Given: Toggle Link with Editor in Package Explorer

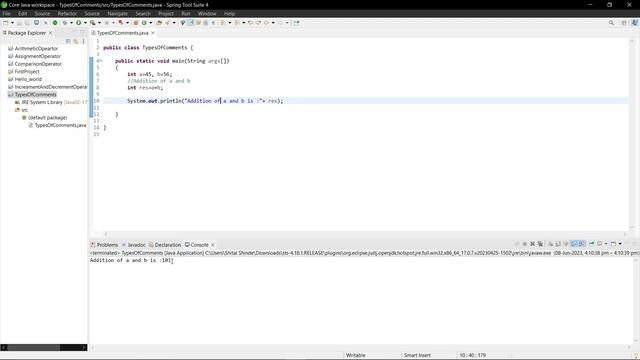Looking at the screenshot, I should 76,41.
